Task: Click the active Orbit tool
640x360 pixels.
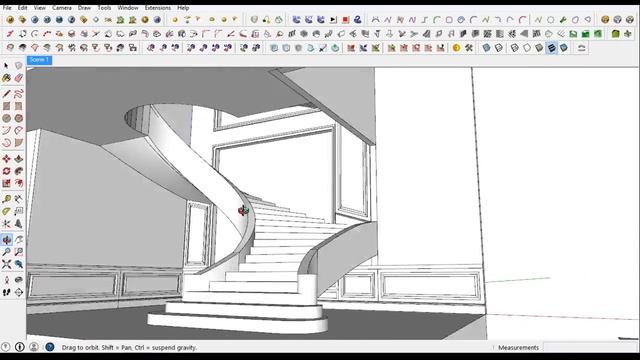Action: (6, 240)
